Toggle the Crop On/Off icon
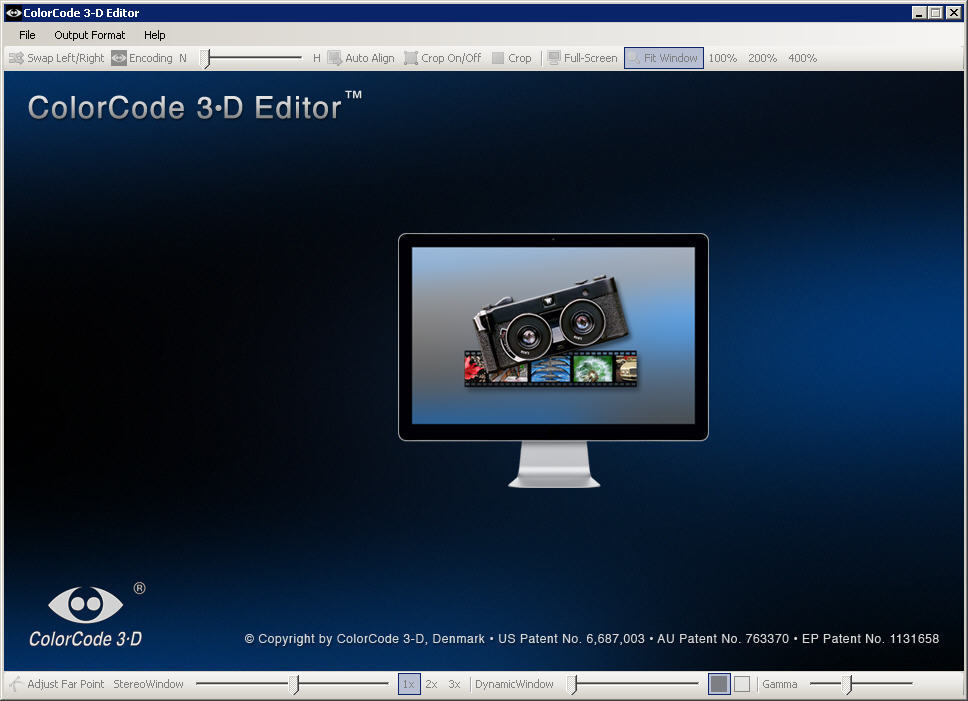968x701 pixels. [411, 58]
